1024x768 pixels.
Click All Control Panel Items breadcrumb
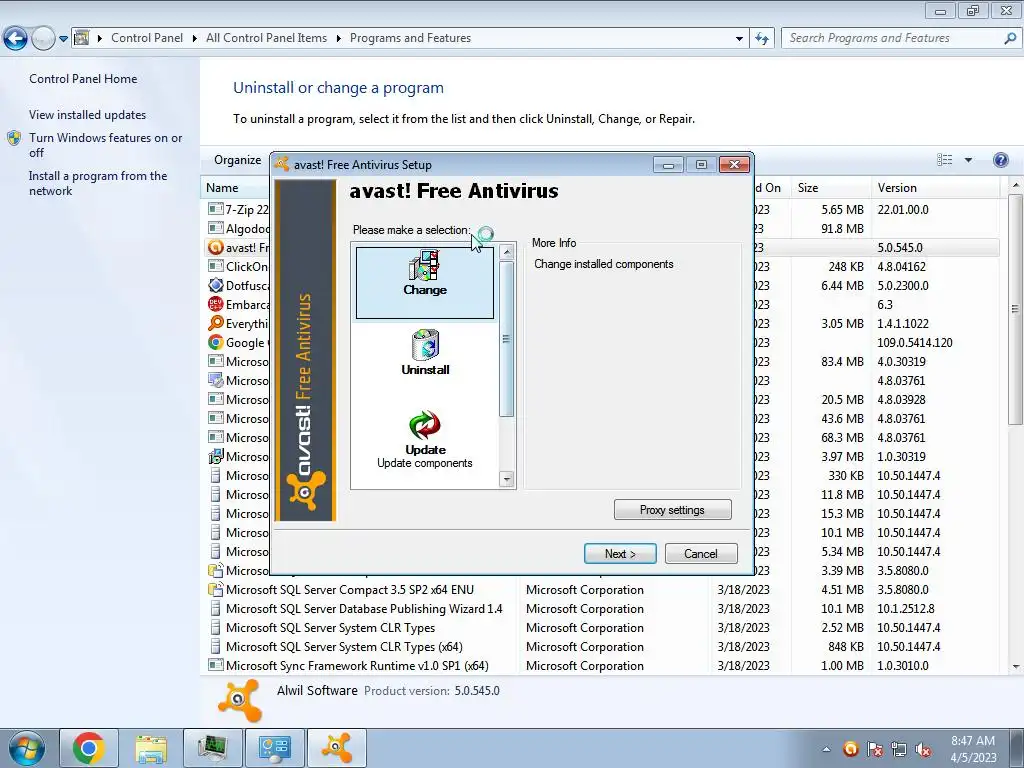coord(266,38)
